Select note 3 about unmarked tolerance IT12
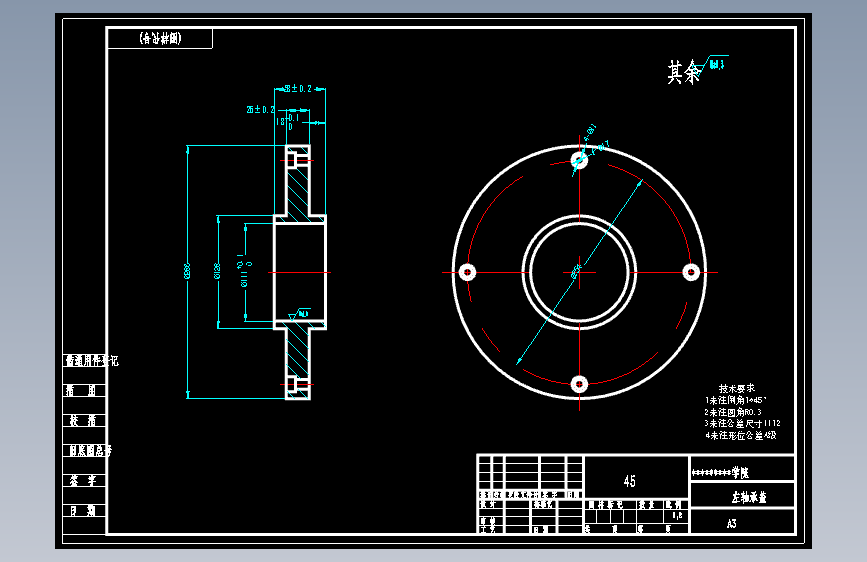The image size is (867, 562). (x=742, y=424)
